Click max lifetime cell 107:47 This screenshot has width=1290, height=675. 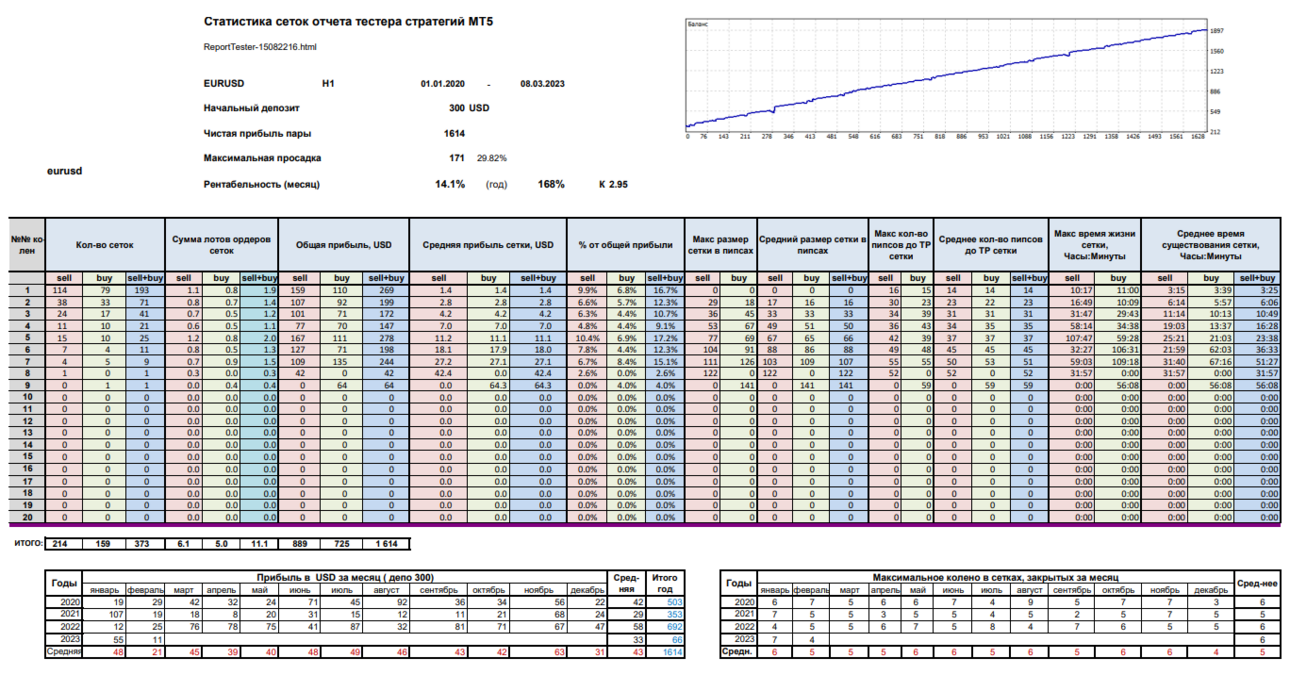pyautogui.click(x=1072, y=337)
